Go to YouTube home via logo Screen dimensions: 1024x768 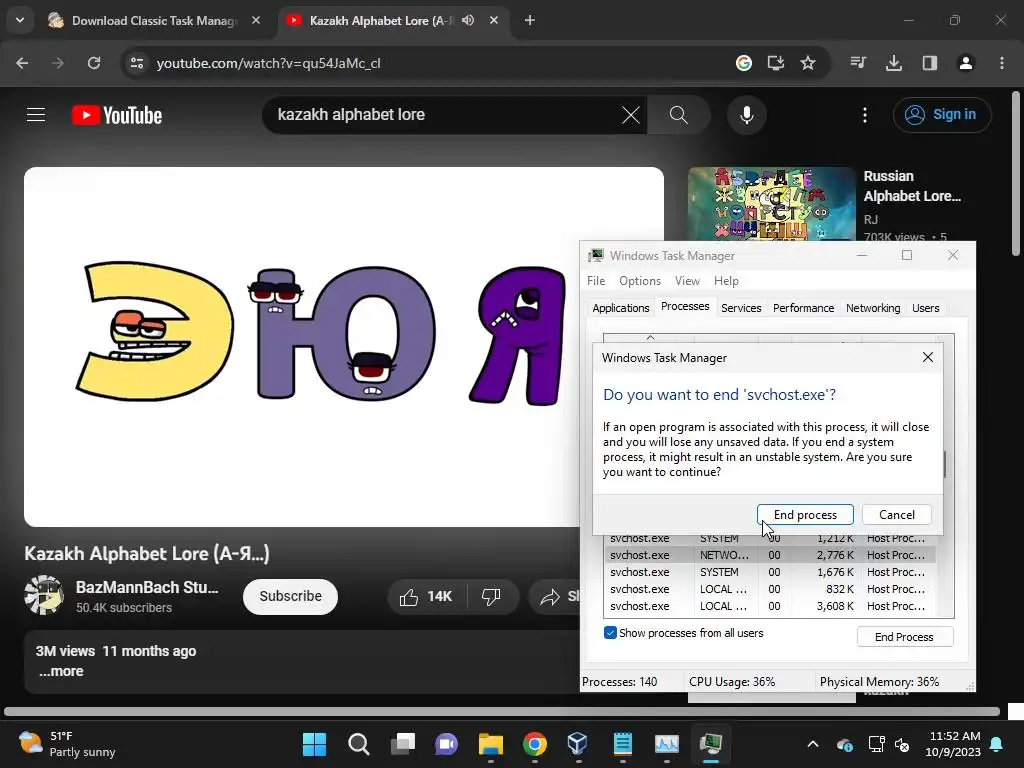(x=117, y=116)
